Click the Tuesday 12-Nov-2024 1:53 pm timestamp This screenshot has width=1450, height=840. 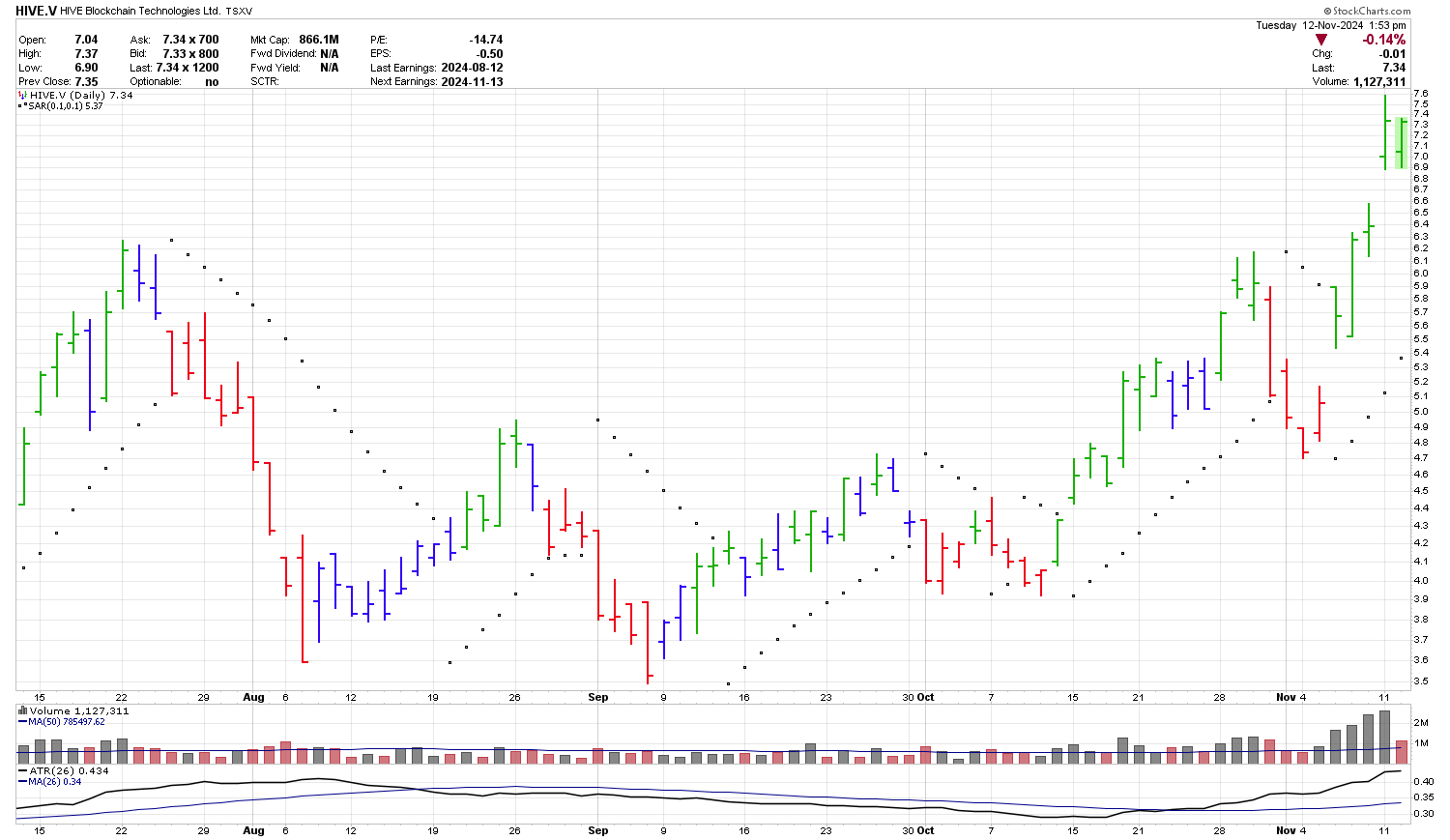pyautogui.click(x=1331, y=25)
